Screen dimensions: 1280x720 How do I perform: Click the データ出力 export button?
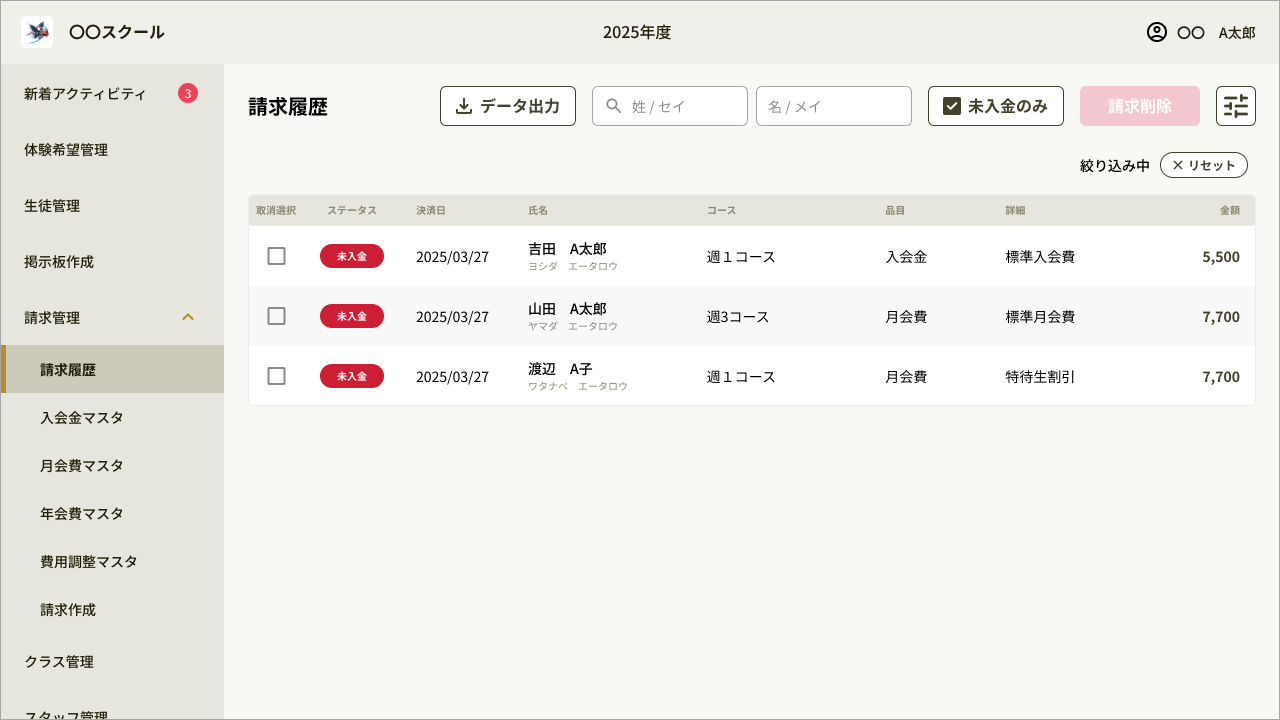[508, 105]
